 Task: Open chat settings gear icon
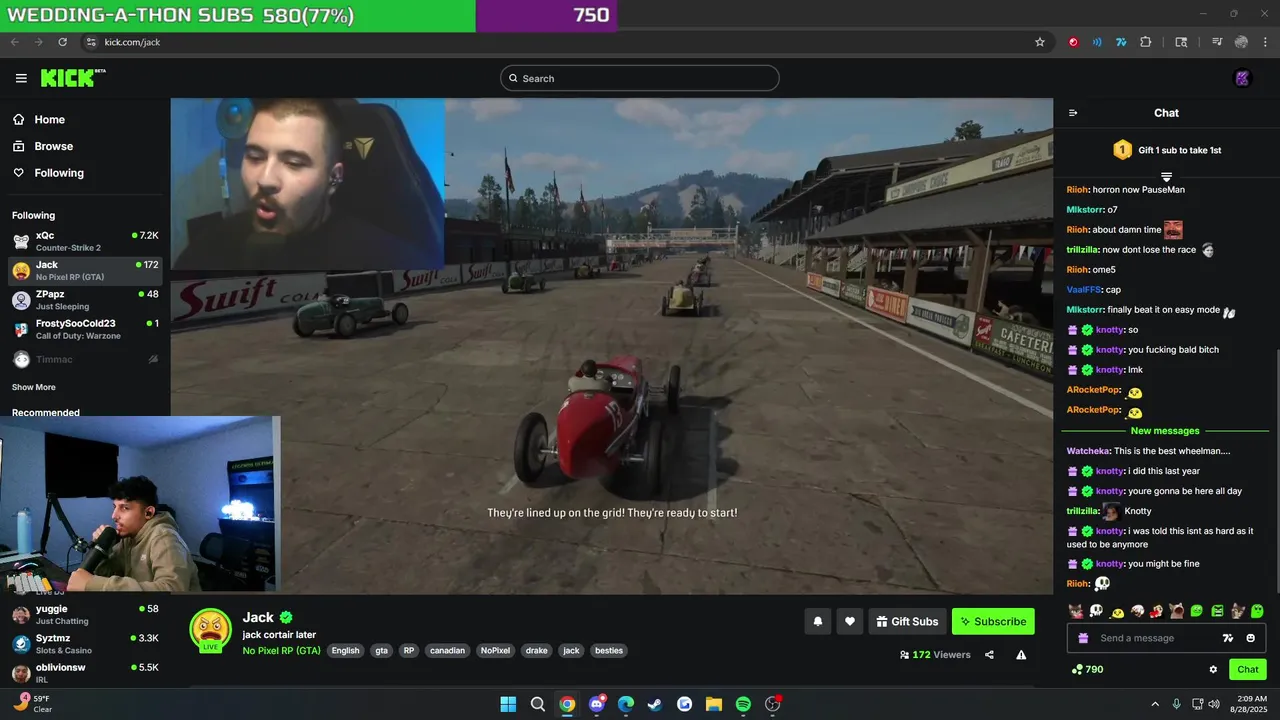pos(1213,669)
